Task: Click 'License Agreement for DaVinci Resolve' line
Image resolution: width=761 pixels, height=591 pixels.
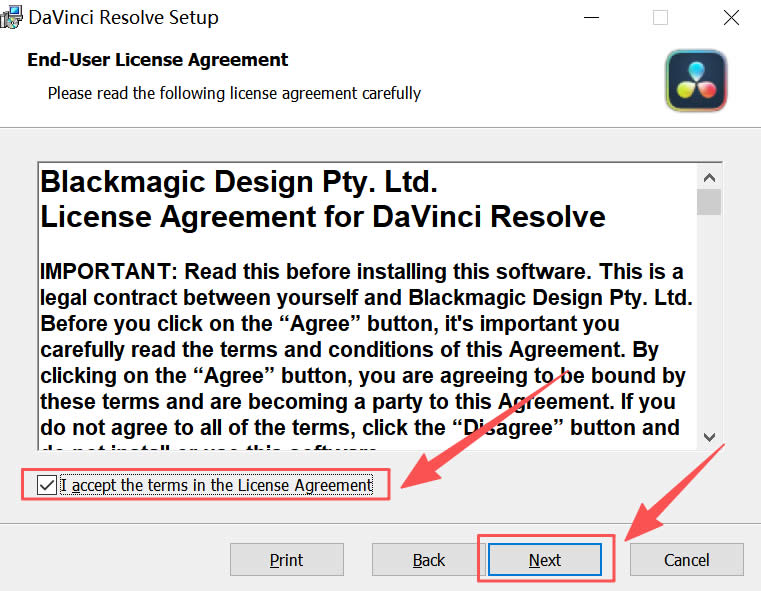Action: pyautogui.click(x=323, y=216)
